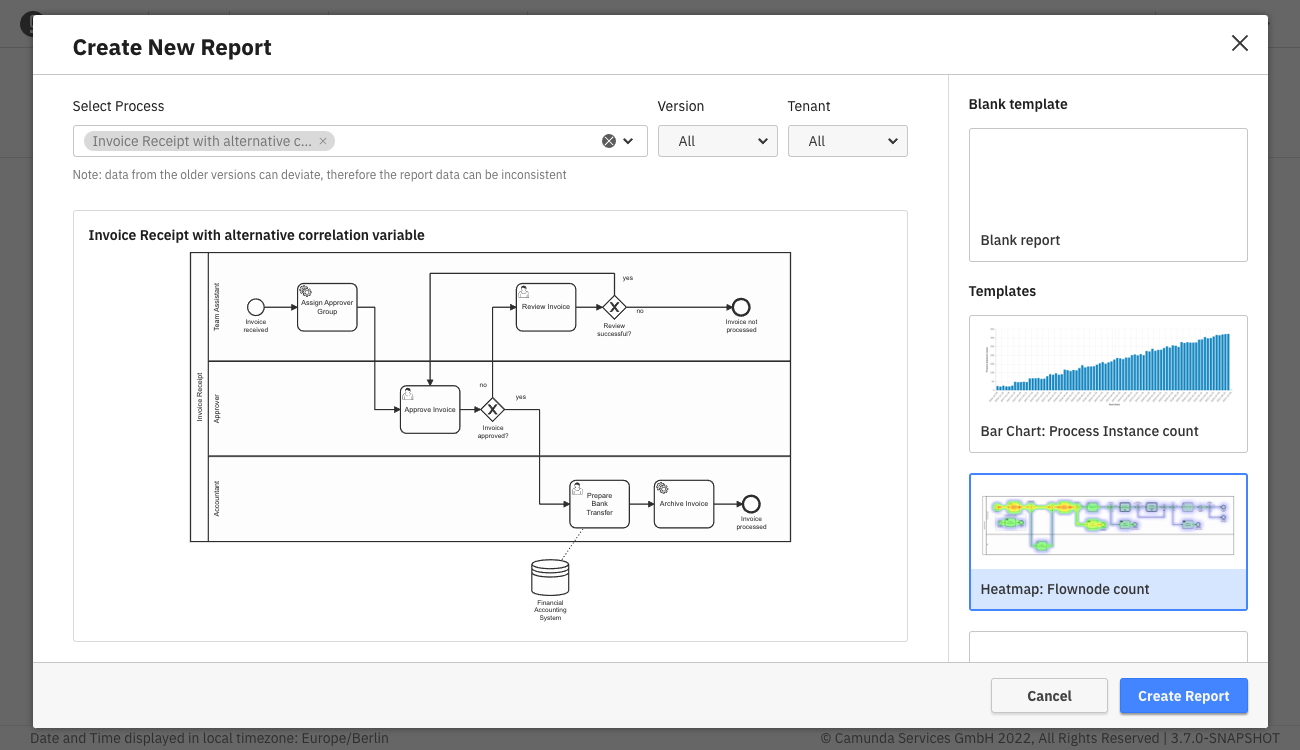Clear the Select Process field selection
Screen dimensions: 1300x750
(608, 141)
